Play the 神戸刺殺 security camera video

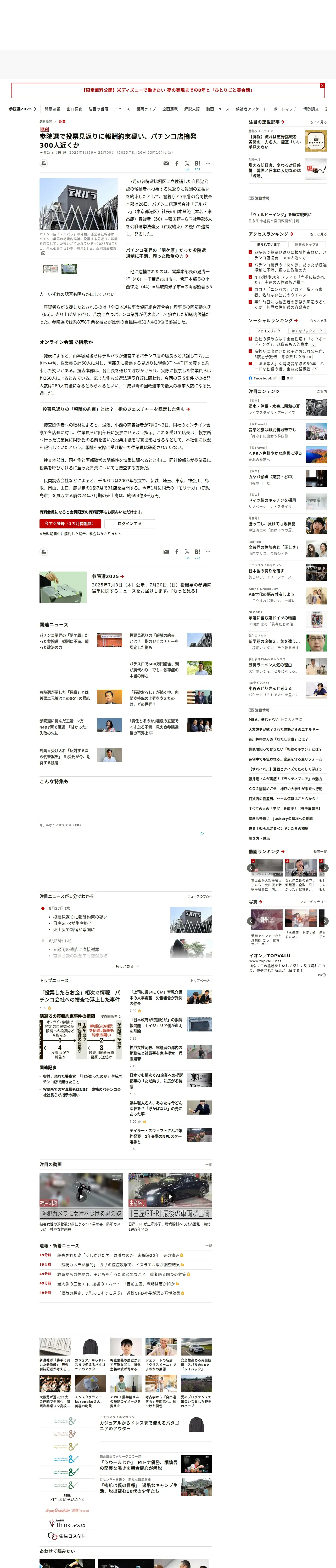pyautogui.click(x=81, y=1196)
